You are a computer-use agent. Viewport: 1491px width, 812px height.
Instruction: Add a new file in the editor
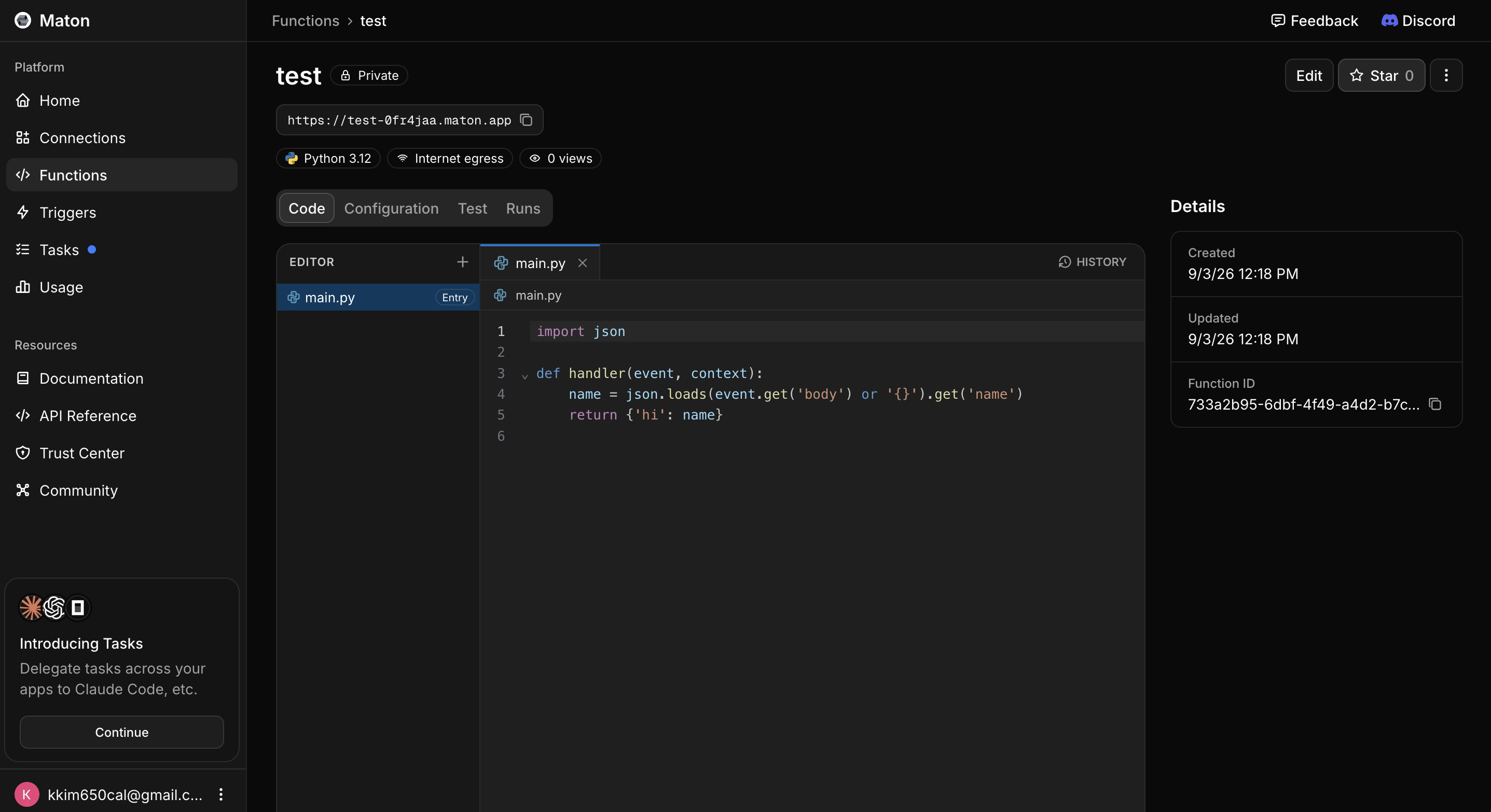click(x=462, y=262)
